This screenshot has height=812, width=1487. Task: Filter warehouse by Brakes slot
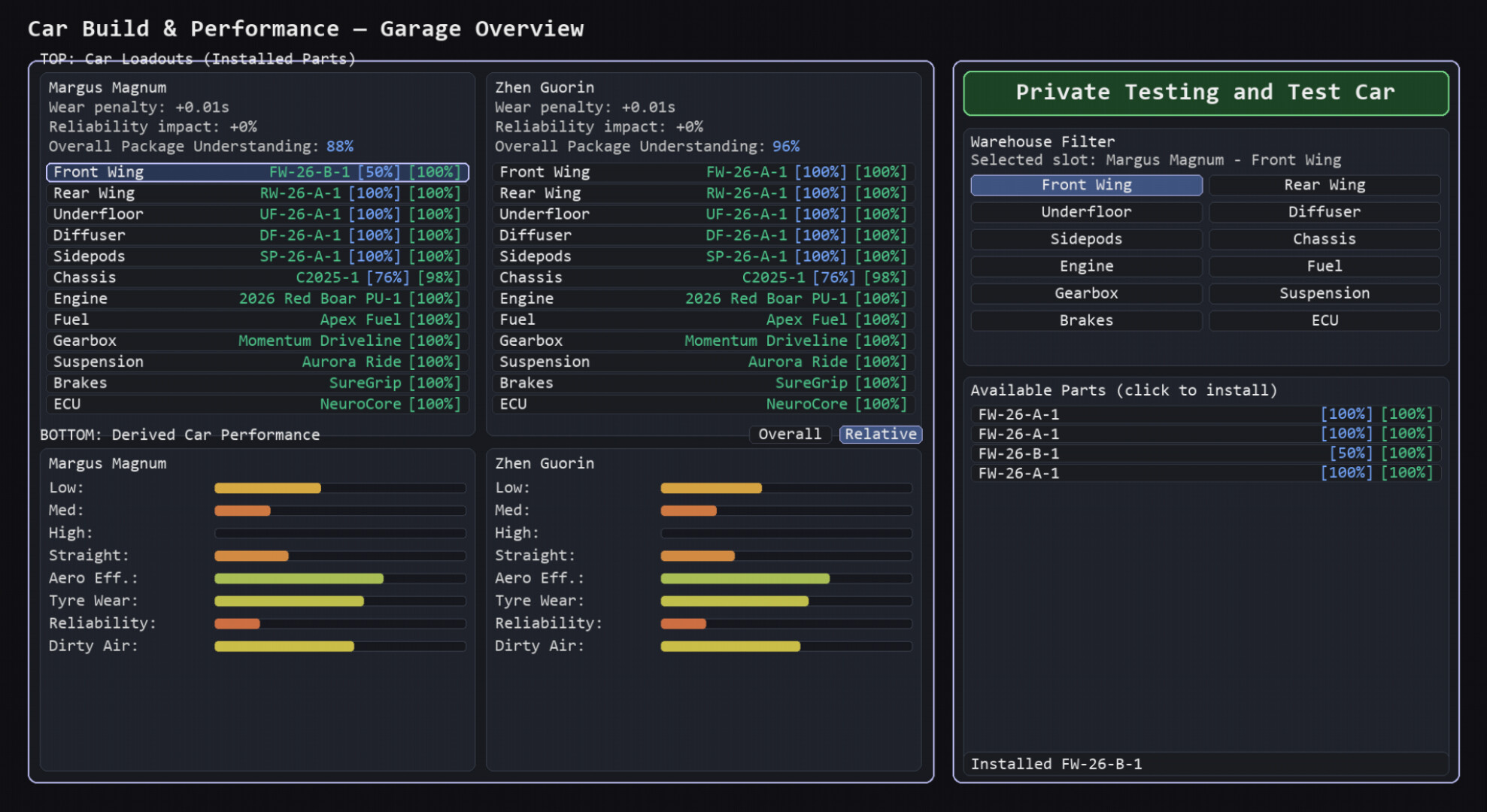[1085, 320]
